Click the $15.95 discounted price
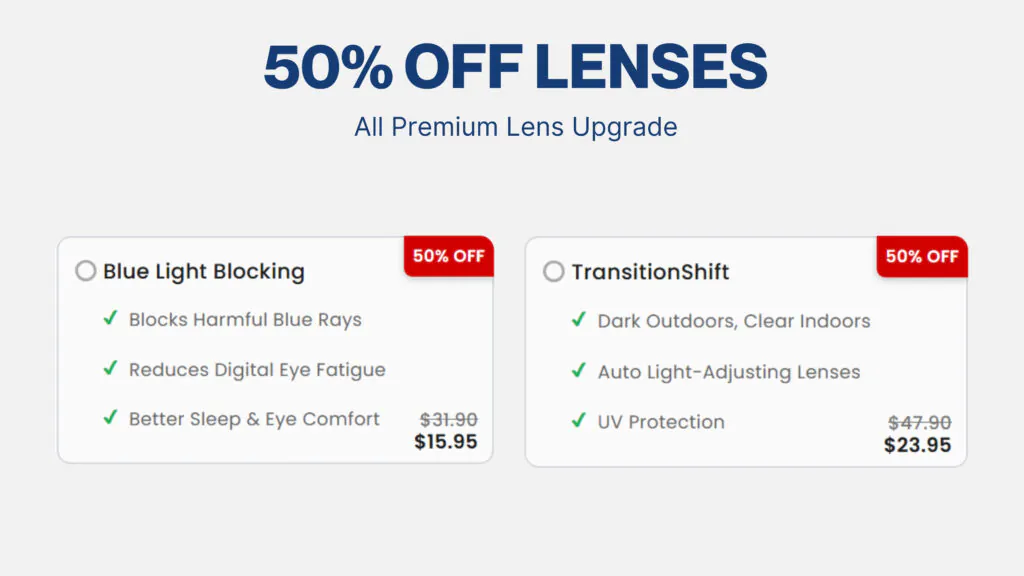The width and height of the screenshot is (1024, 576). point(446,441)
